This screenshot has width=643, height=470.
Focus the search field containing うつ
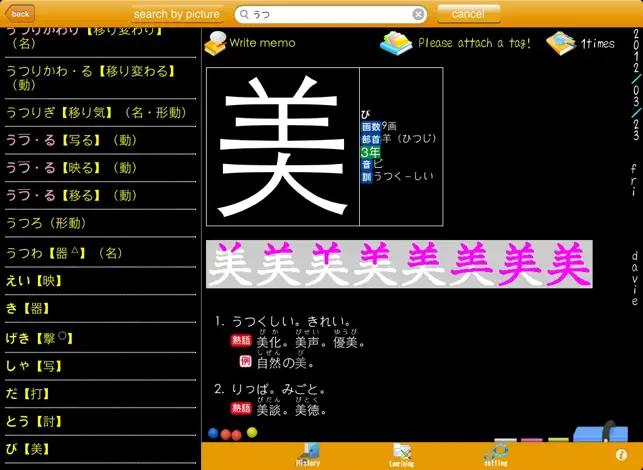pyautogui.click(x=331, y=14)
